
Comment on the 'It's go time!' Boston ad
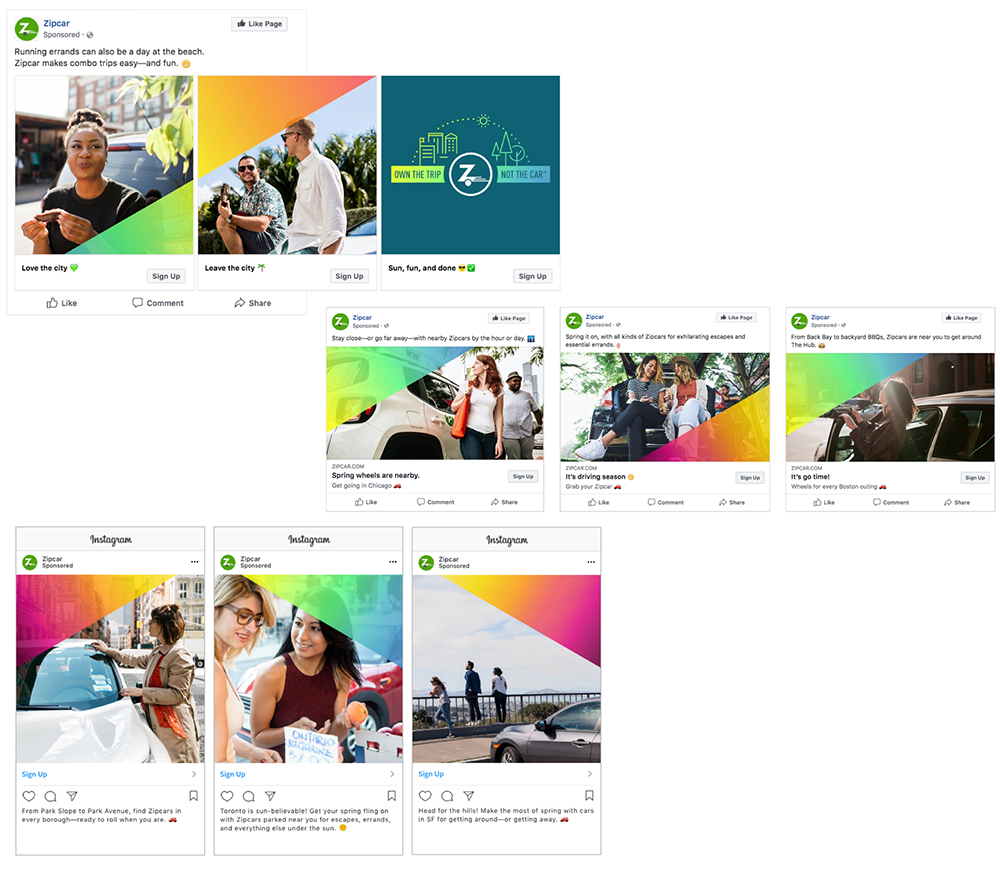click(891, 503)
